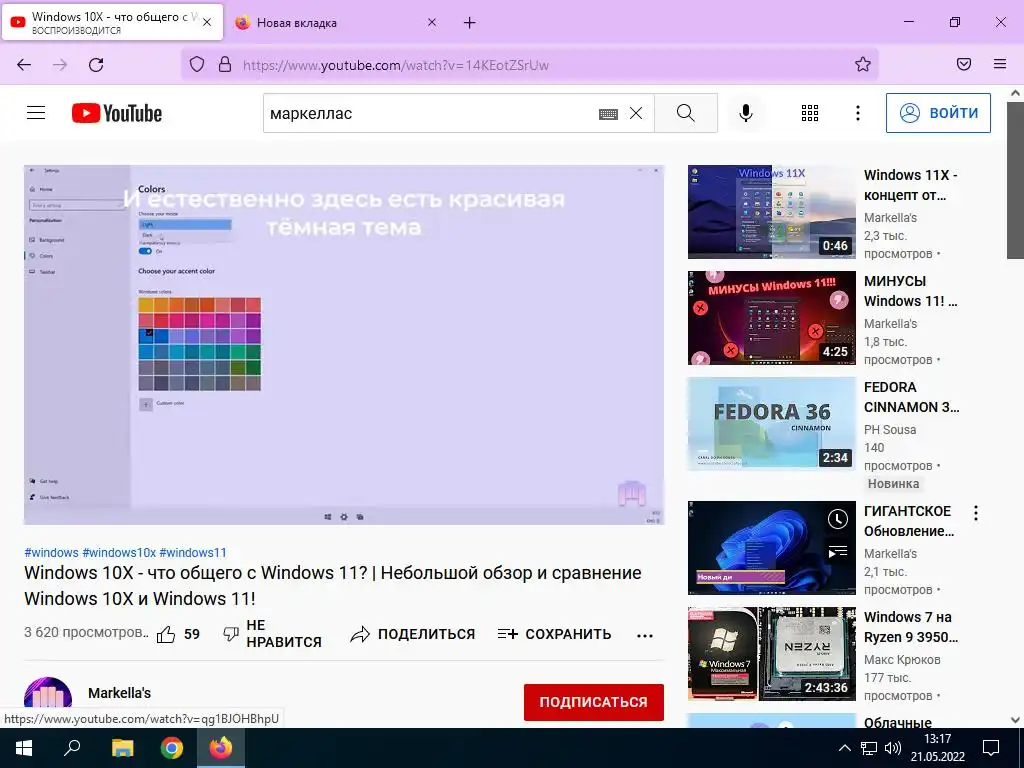Screen dimensions: 1024x768
Task: Add ГИГАНТСКОЕ Обновление video to Watch later
Action: tap(837, 519)
